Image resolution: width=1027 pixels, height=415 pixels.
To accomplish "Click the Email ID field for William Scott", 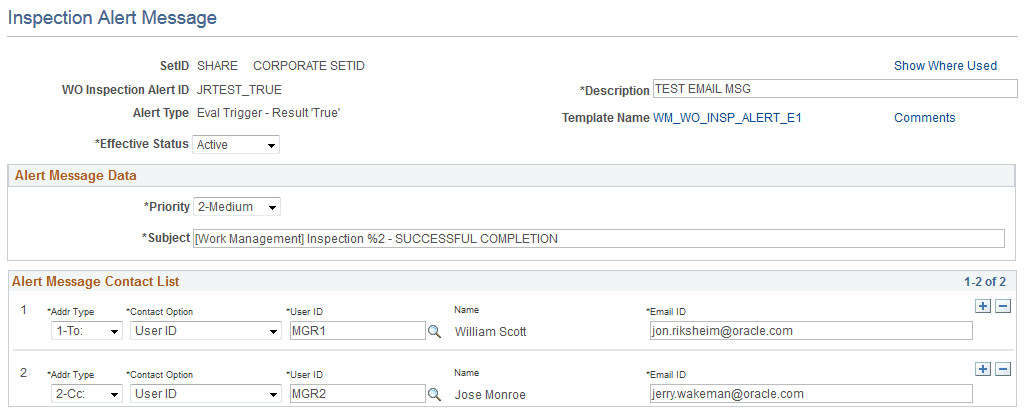I will point(810,332).
